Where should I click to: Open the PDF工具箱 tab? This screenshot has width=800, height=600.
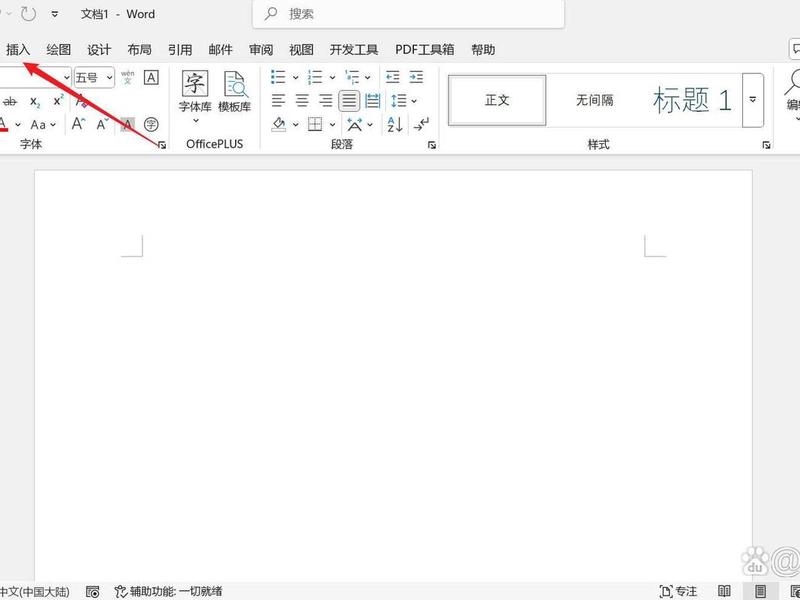(x=424, y=49)
